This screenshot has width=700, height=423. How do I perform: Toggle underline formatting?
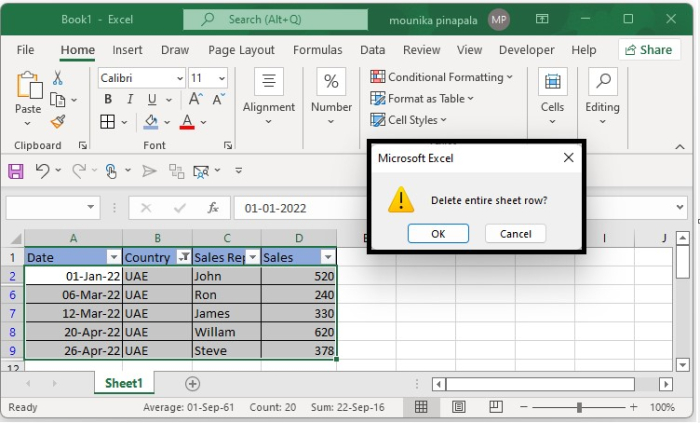pyautogui.click(x=152, y=99)
